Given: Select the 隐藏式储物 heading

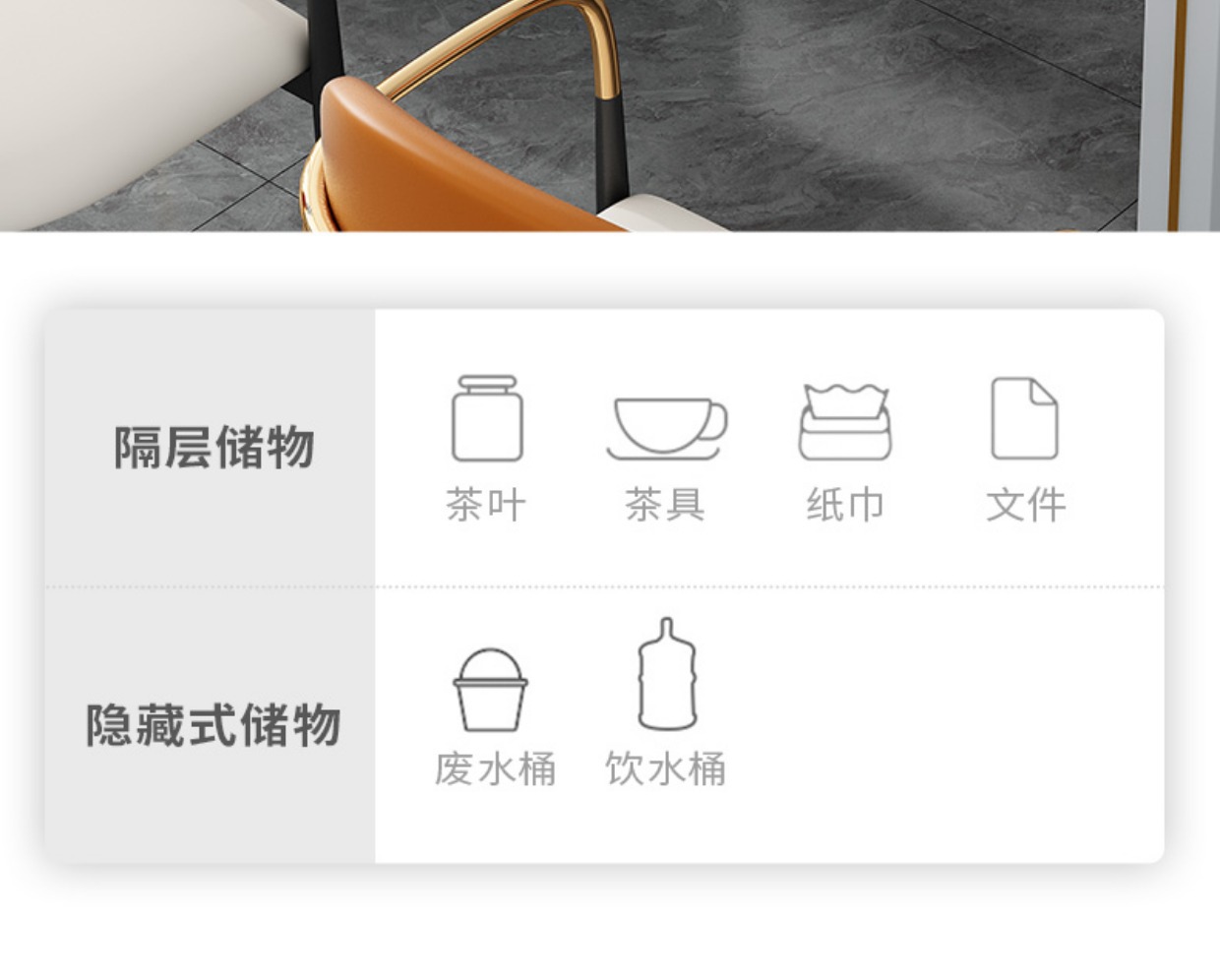Looking at the screenshot, I should [x=213, y=725].
